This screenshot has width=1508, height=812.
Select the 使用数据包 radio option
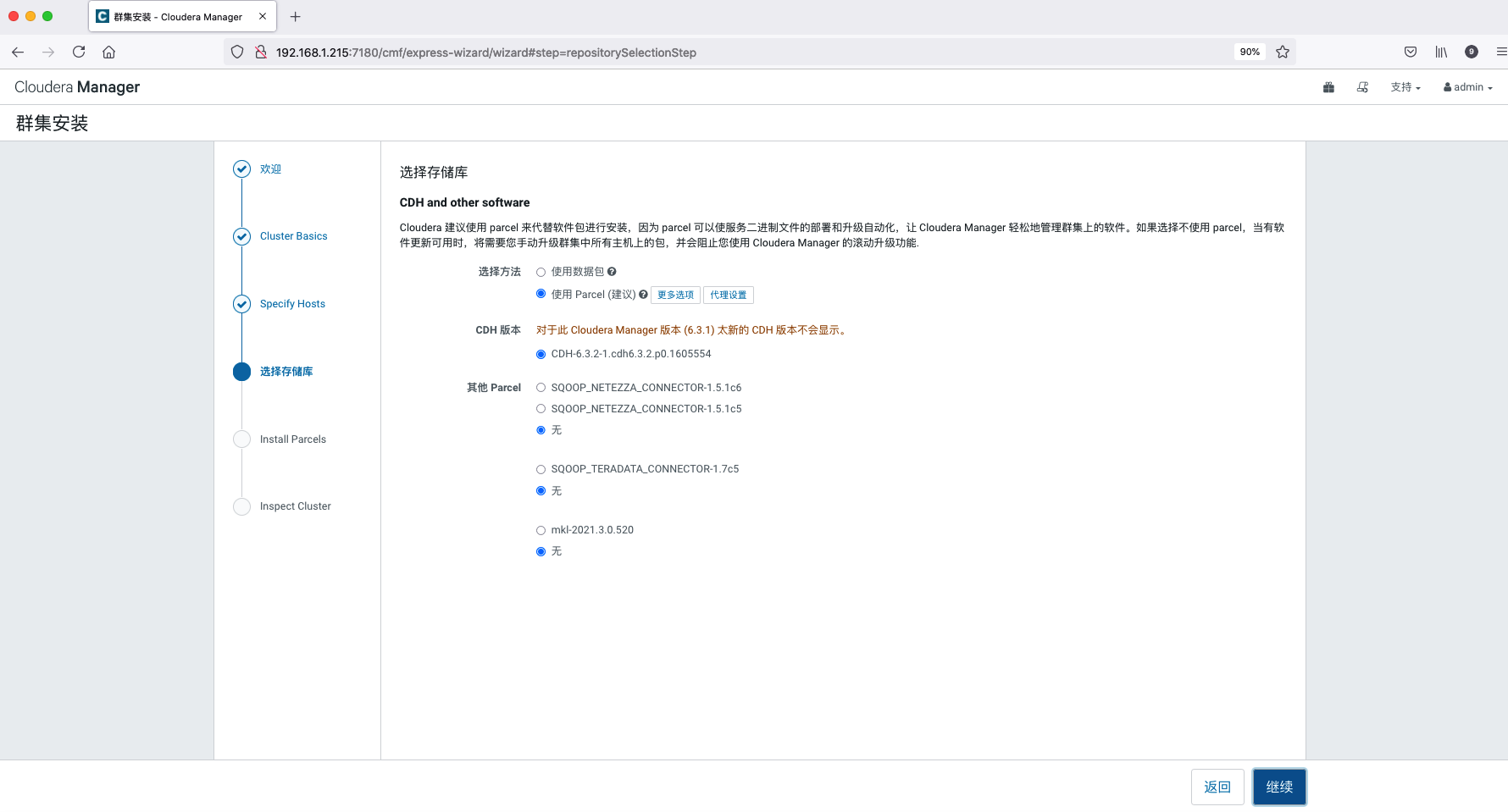[541, 273]
